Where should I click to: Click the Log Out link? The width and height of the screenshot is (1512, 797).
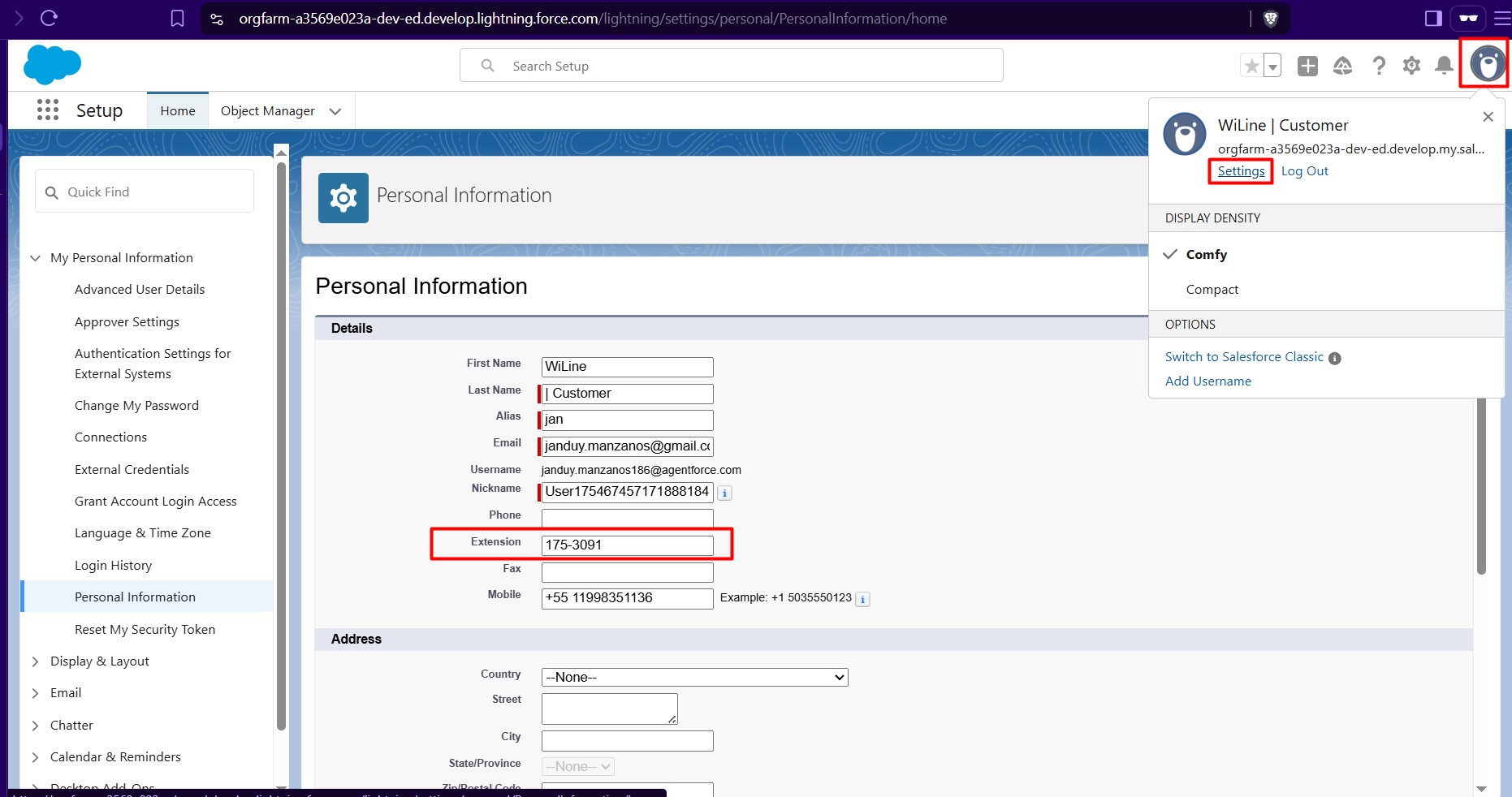tap(1304, 171)
